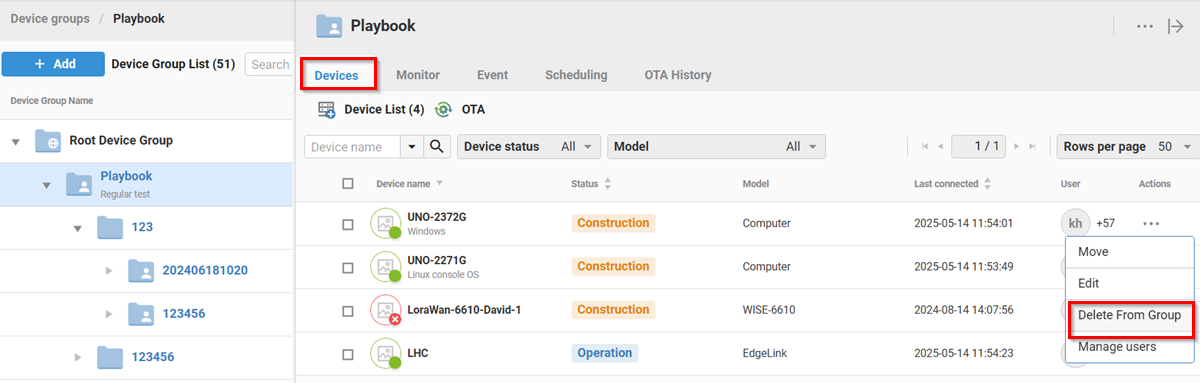
Task: Open actions menu for UNO-2372G row
Action: (1151, 223)
